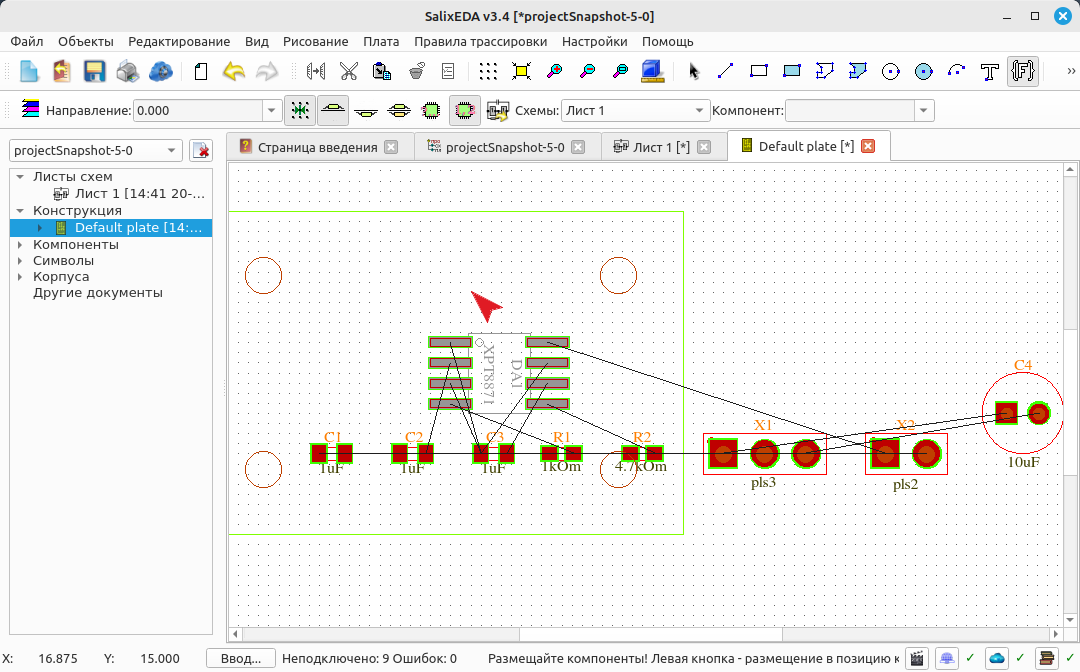Click the dotted grid settings icon

[x=488, y=71]
